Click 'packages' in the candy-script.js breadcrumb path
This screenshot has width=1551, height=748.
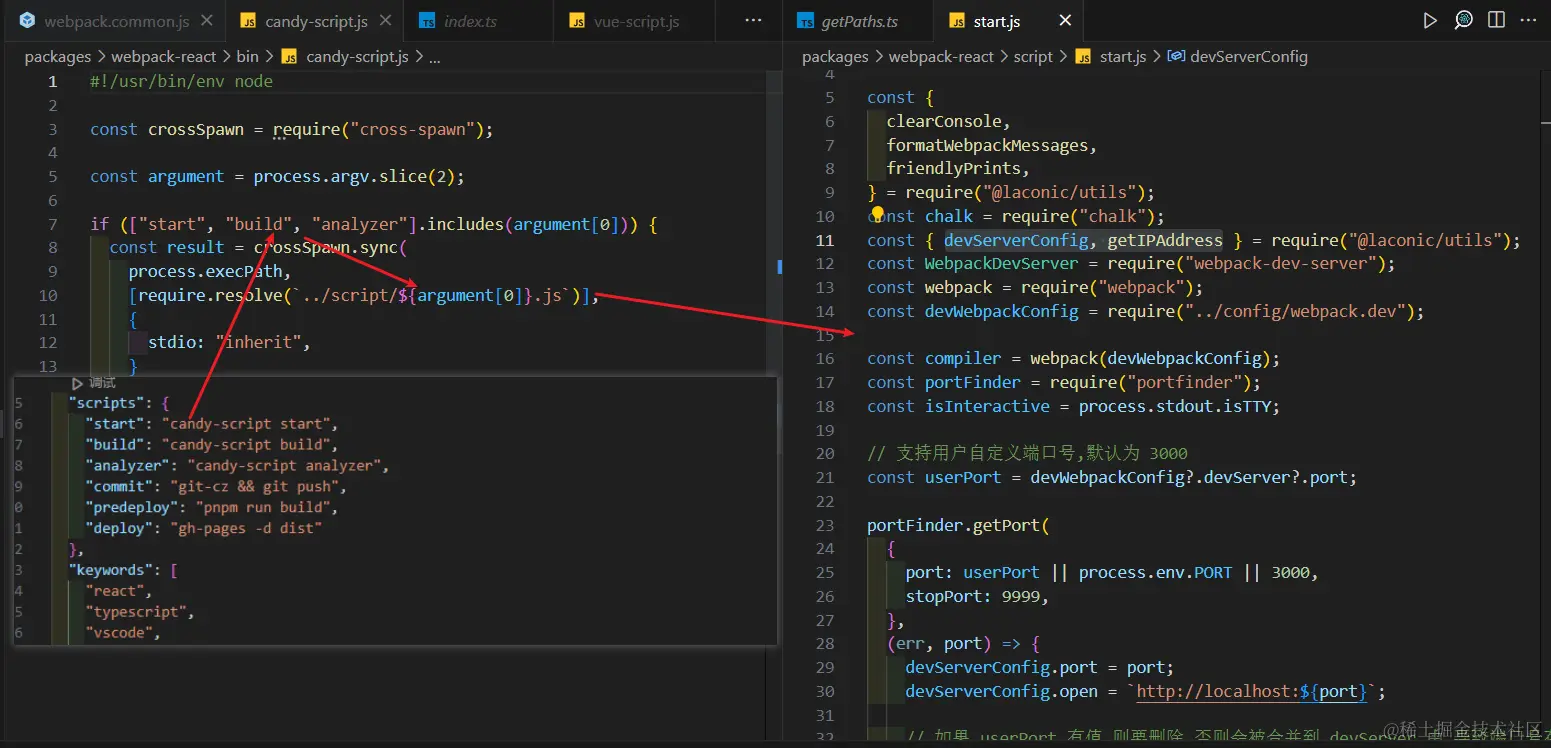[57, 57]
